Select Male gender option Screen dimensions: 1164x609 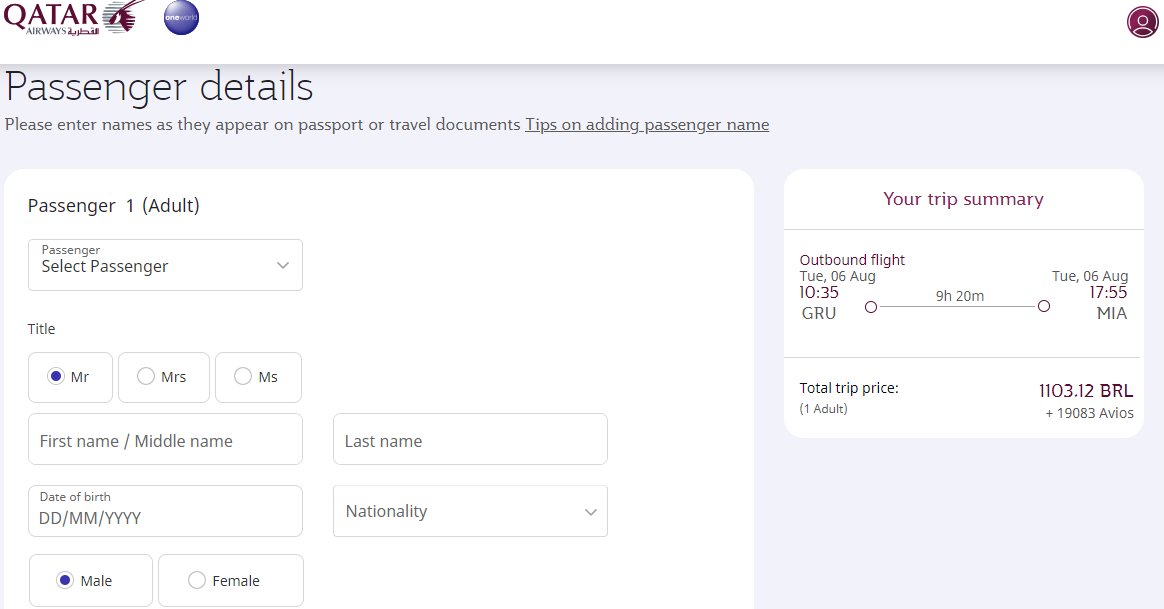coord(91,580)
